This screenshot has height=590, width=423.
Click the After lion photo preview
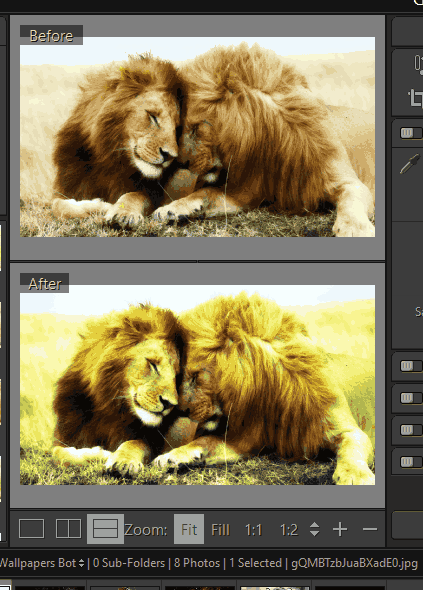tap(197, 385)
